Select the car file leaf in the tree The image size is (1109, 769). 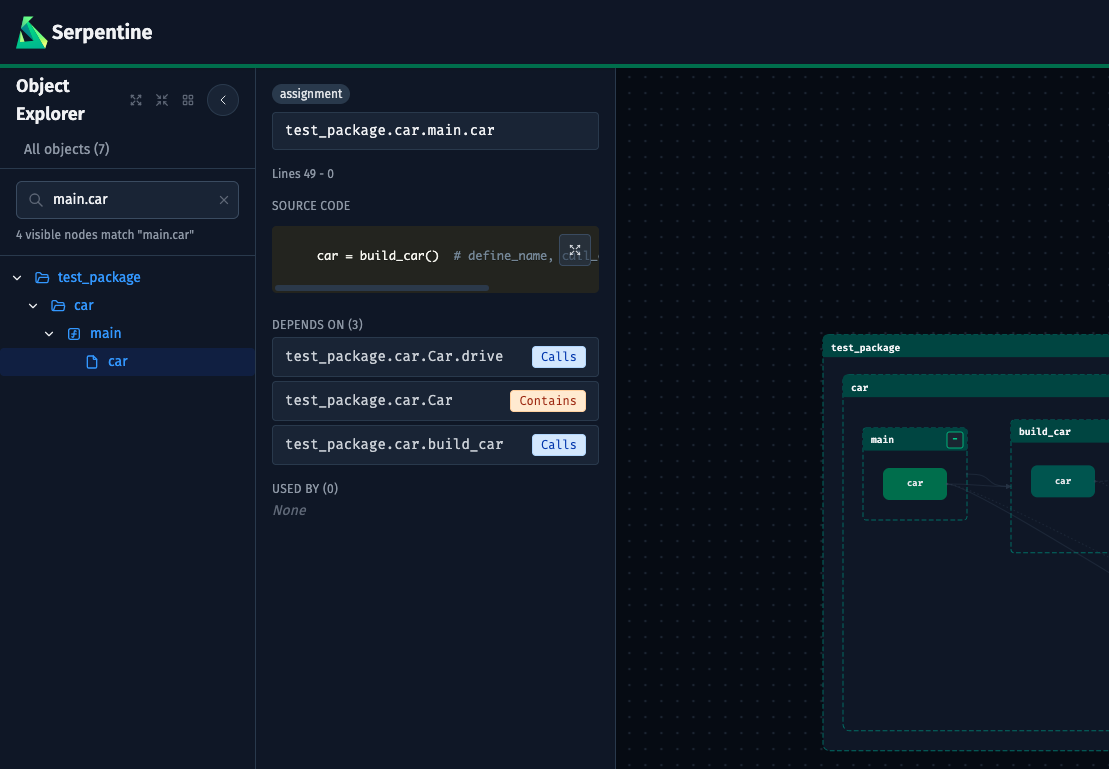pos(117,362)
